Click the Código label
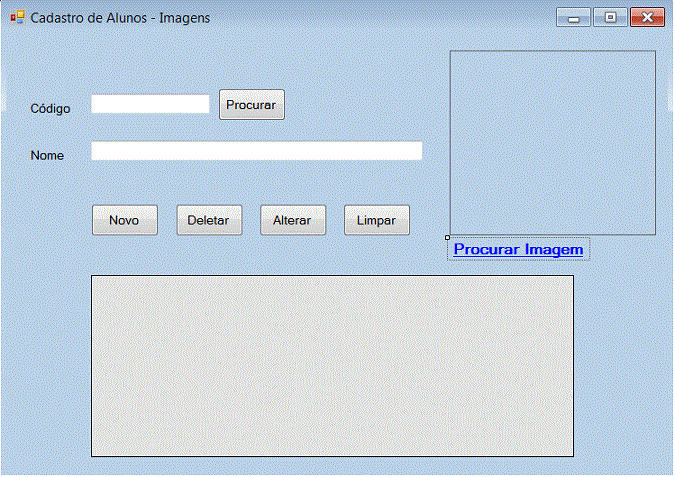This screenshot has width=675, height=477. pyautogui.click(x=50, y=108)
